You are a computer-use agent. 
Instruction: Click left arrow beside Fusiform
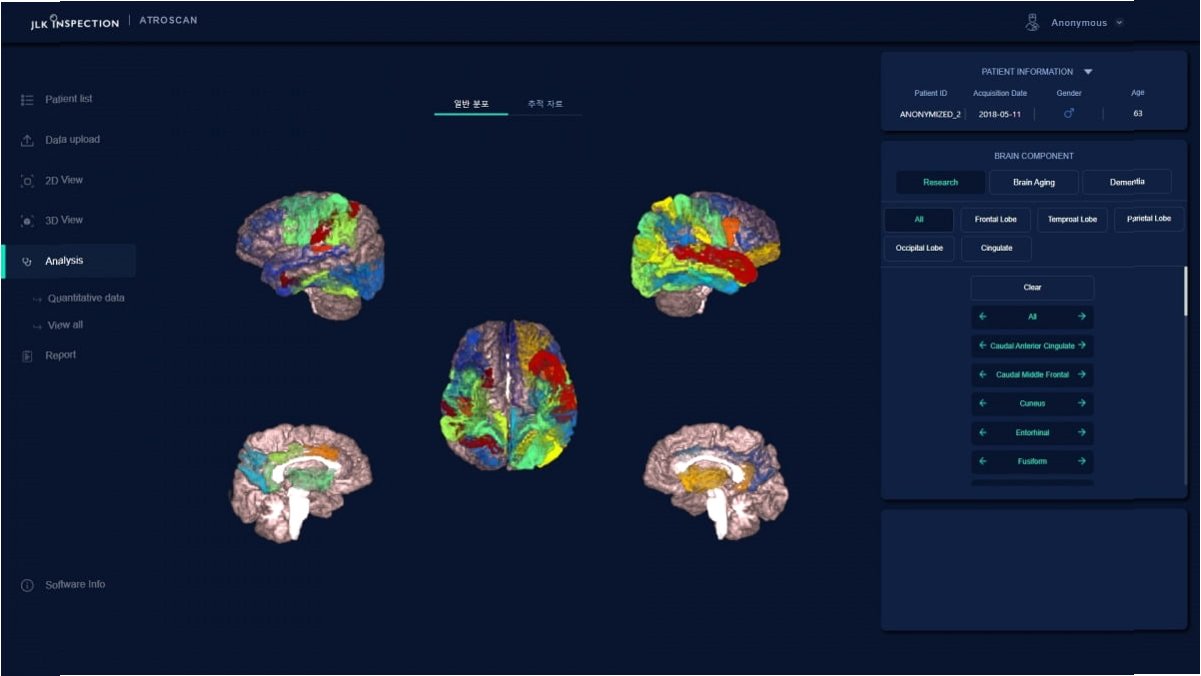(982, 462)
